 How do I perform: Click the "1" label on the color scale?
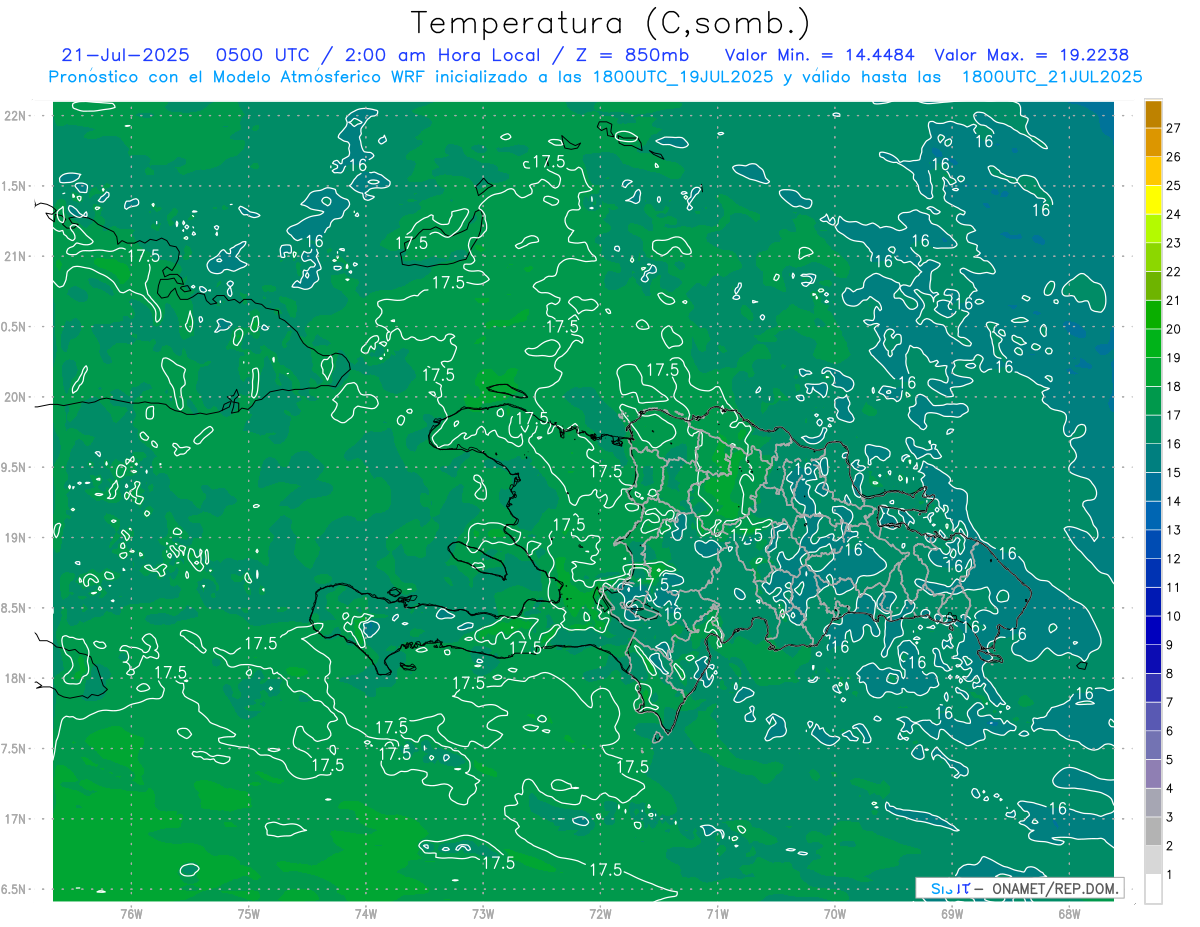click(1170, 875)
